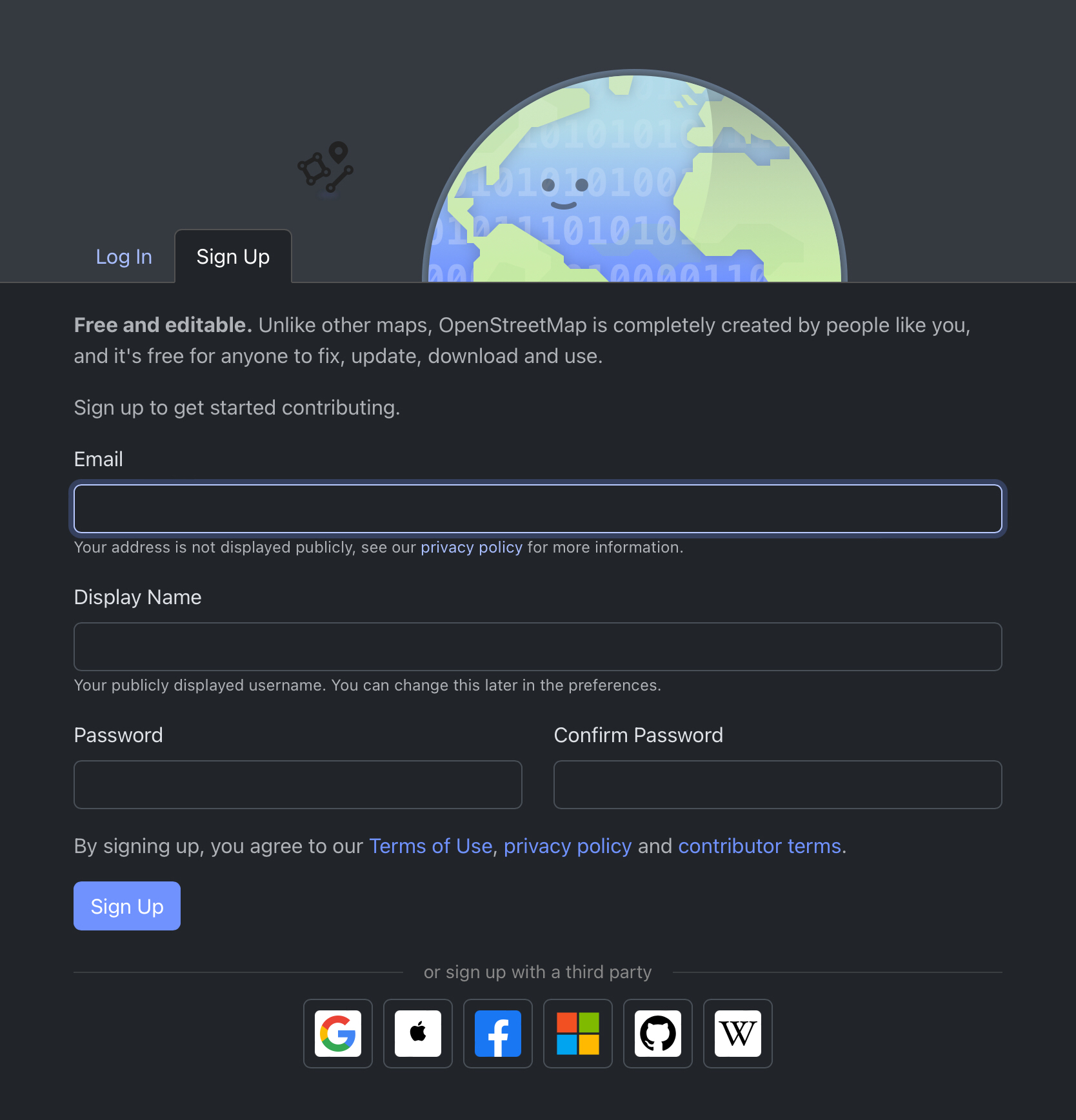
Task: Open the Terms of Use link
Action: (430, 846)
